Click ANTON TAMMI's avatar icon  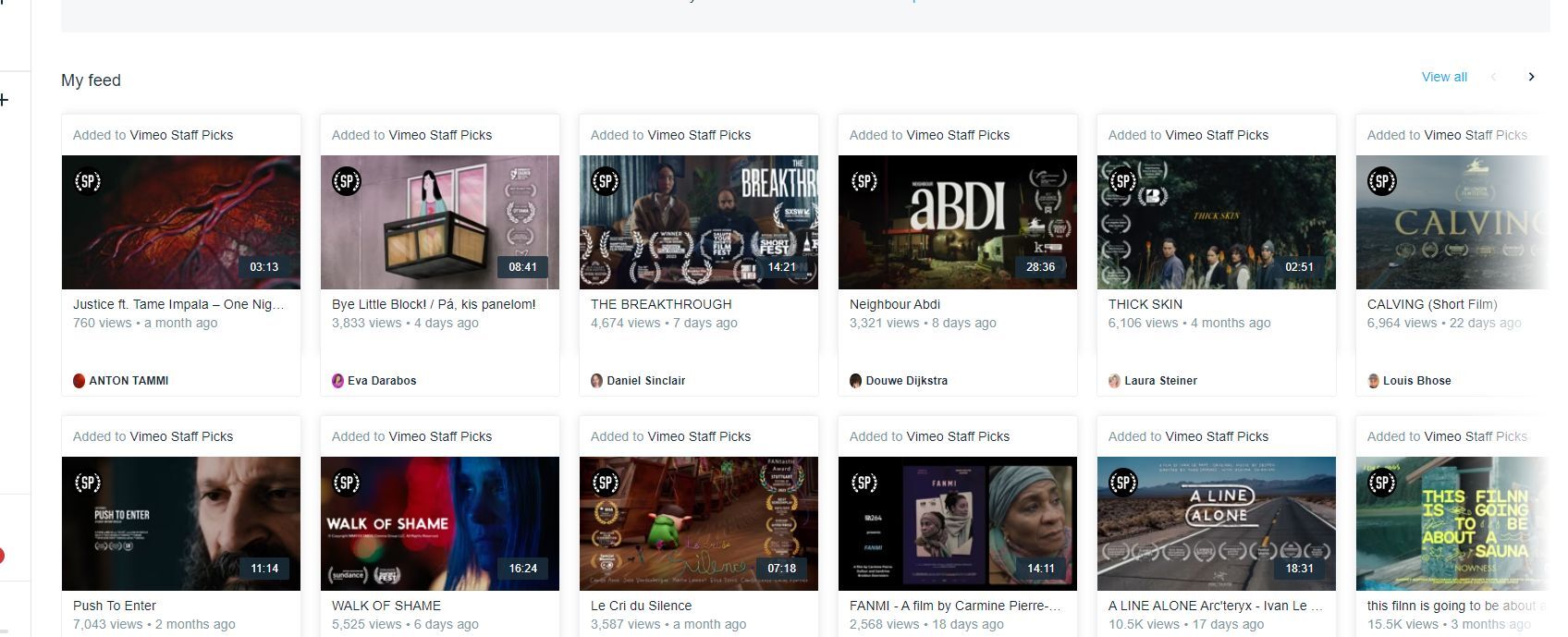80,381
